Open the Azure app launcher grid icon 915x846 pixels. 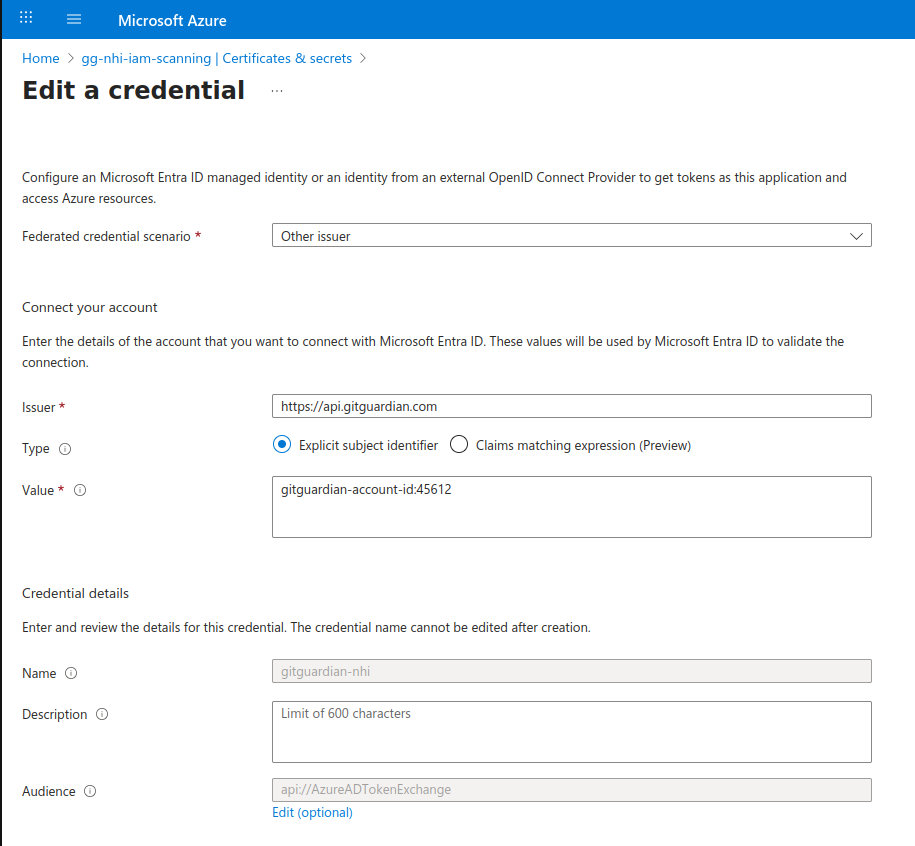(25, 17)
